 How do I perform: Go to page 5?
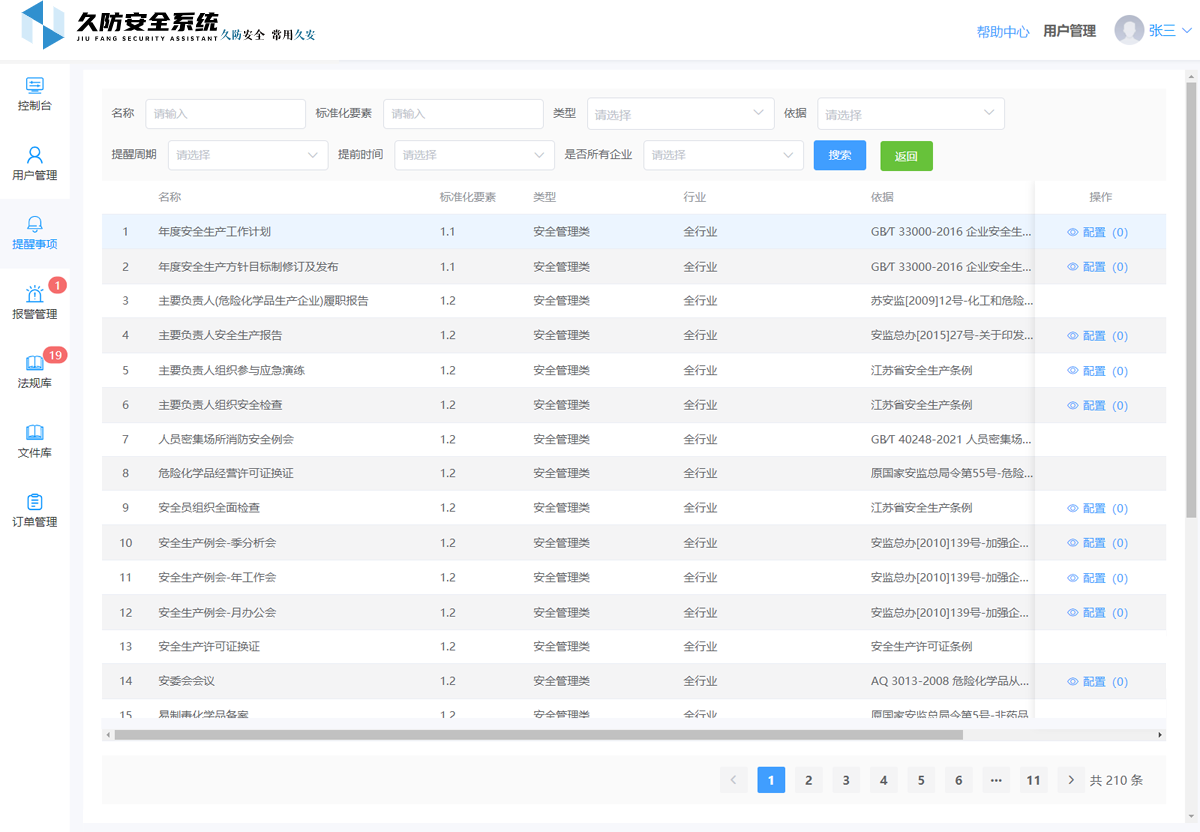[x=921, y=780]
